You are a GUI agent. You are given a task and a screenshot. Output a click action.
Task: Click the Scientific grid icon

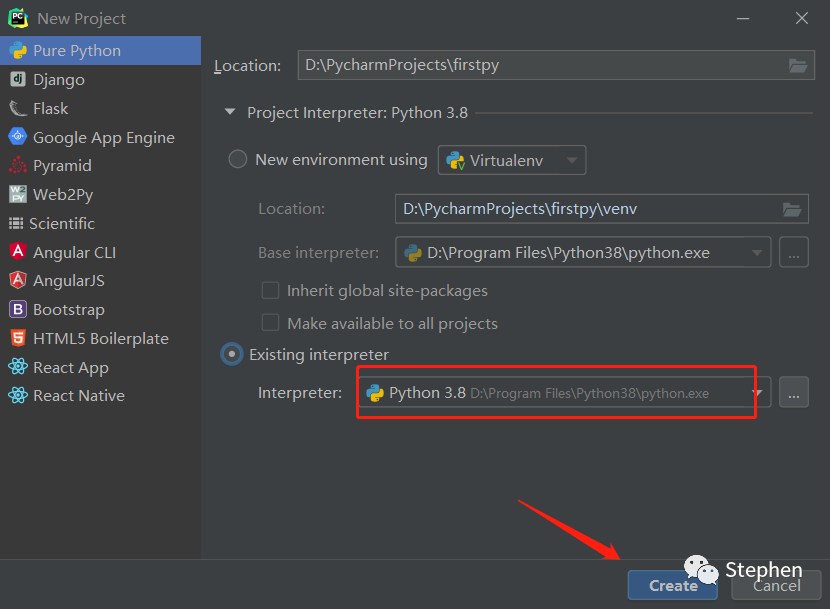[16, 223]
